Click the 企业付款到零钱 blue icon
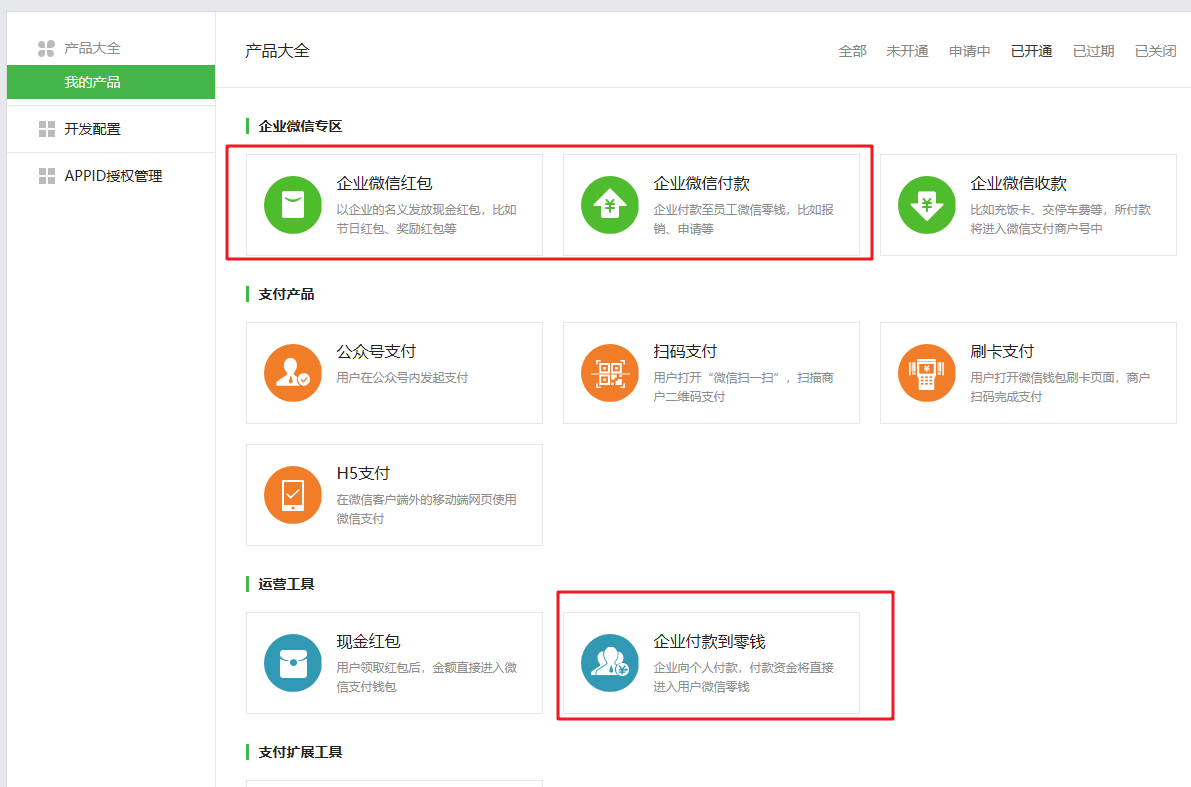 tap(609, 663)
